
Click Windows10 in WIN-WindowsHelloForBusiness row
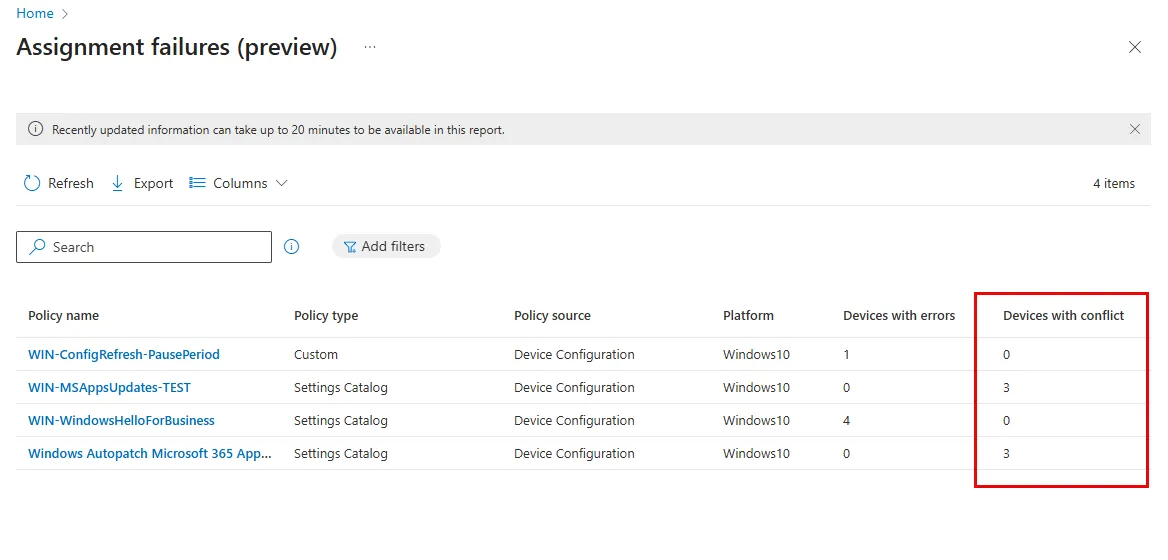pyautogui.click(x=756, y=420)
